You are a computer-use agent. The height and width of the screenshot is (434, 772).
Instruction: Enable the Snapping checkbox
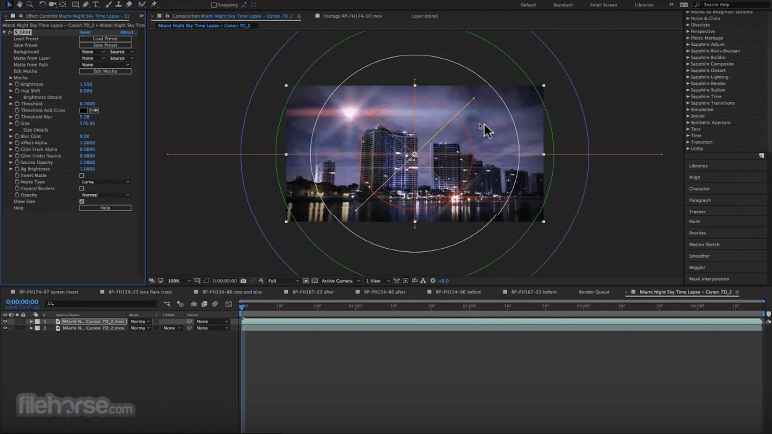(214, 5)
